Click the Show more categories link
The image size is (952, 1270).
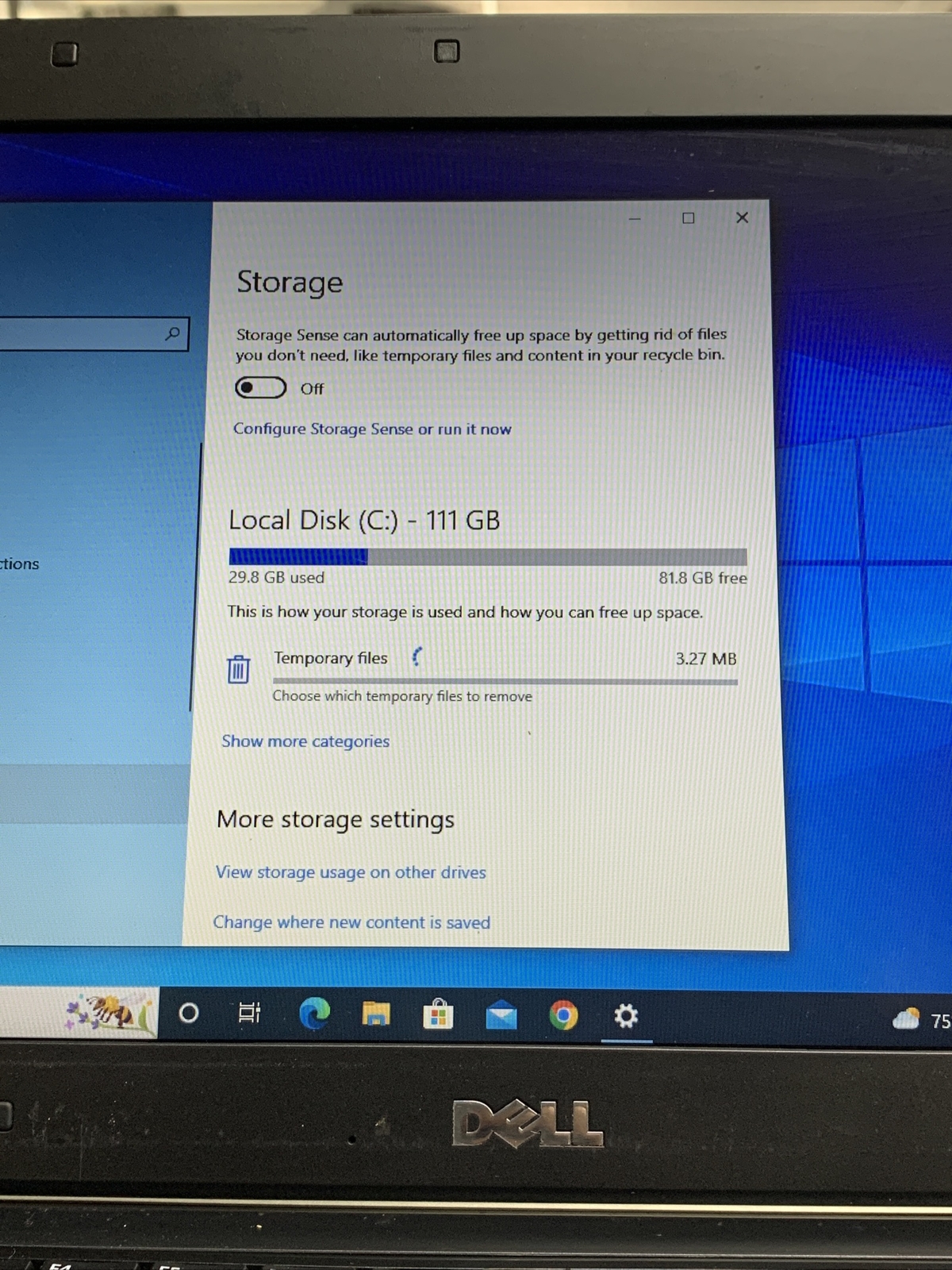[305, 741]
